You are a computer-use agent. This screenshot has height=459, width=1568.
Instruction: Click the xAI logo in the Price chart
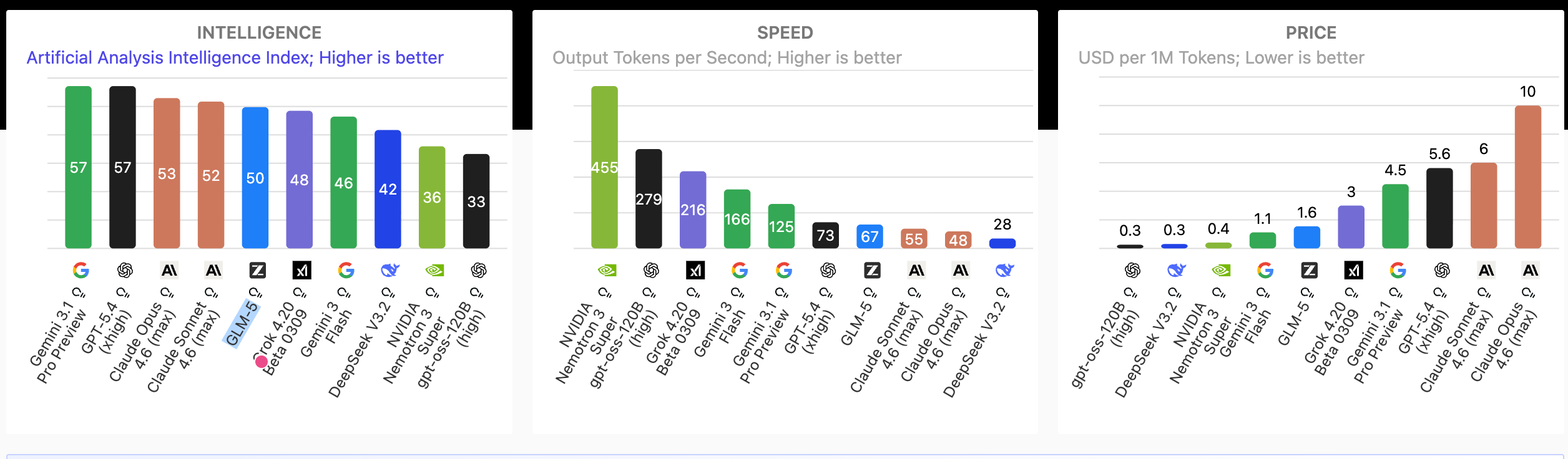pos(1353,270)
